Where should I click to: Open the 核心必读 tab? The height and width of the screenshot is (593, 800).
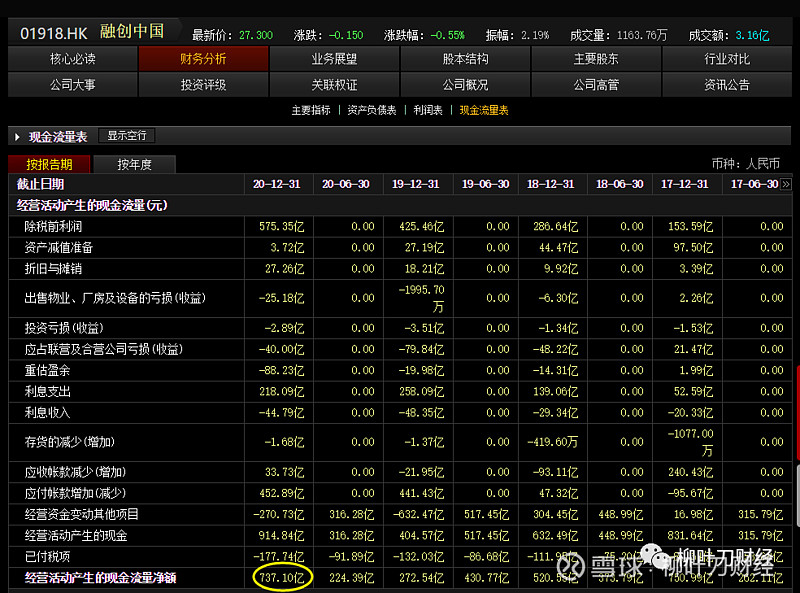click(x=72, y=59)
